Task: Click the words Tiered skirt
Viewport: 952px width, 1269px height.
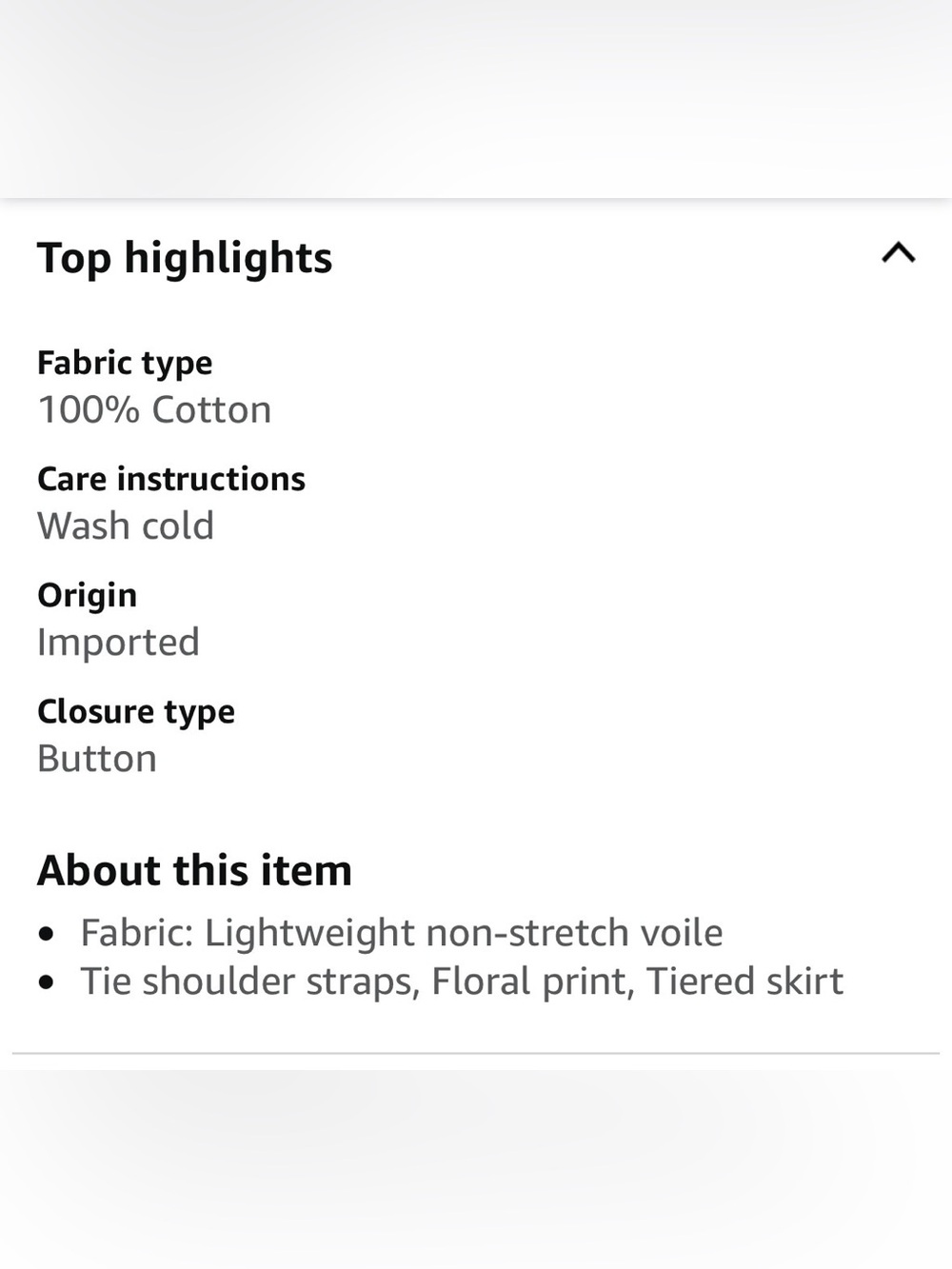Action: pos(745,981)
